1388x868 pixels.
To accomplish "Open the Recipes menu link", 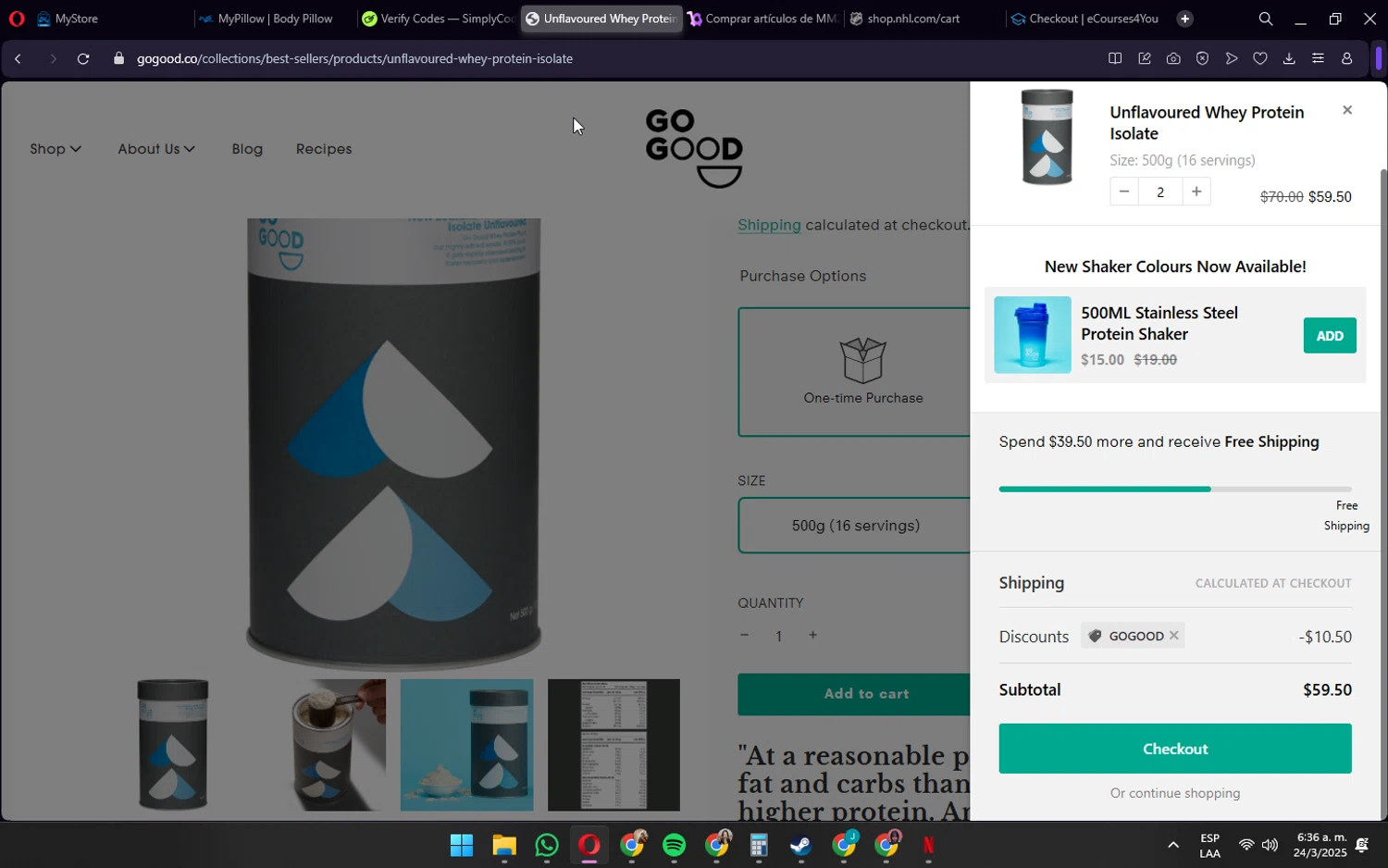I will (x=324, y=149).
